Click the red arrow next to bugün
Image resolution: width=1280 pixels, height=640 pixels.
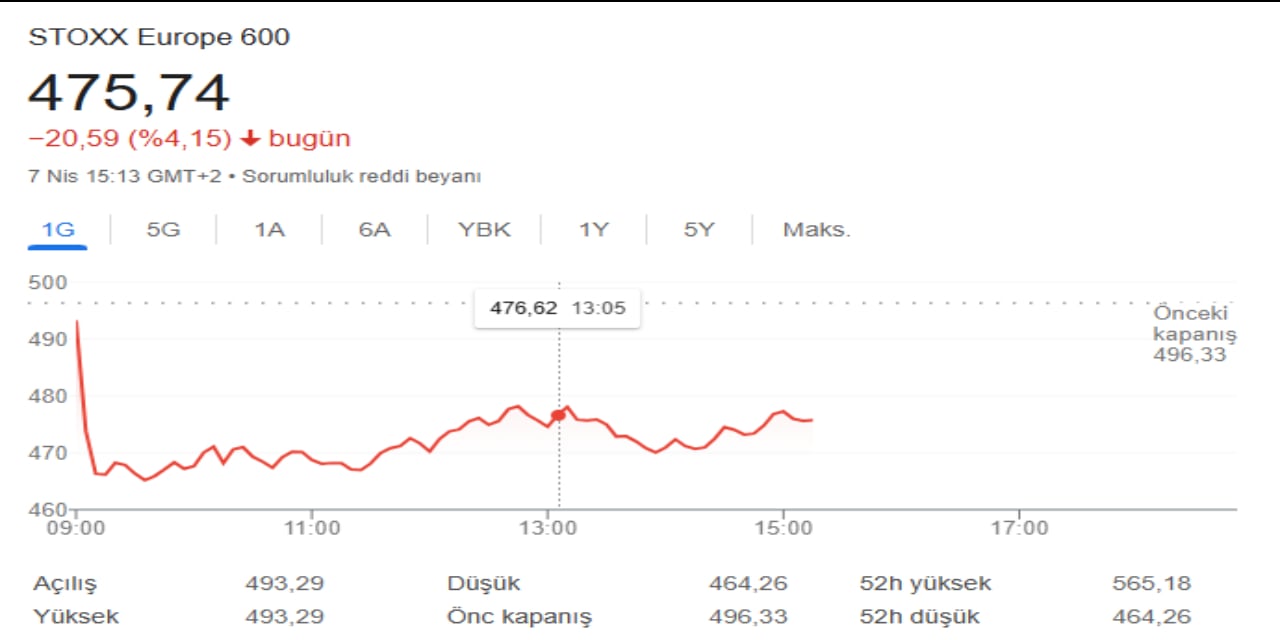pyautogui.click(x=250, y=138)
